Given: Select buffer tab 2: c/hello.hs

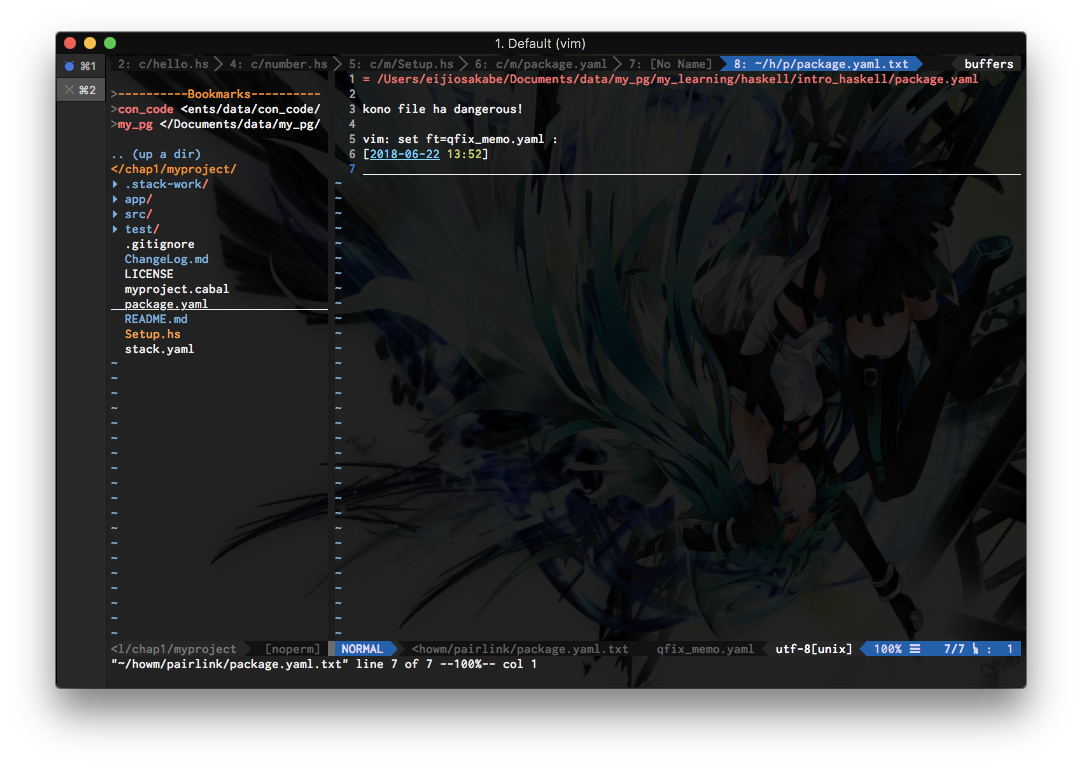Looking at the screenshot, I should (163, 64).
